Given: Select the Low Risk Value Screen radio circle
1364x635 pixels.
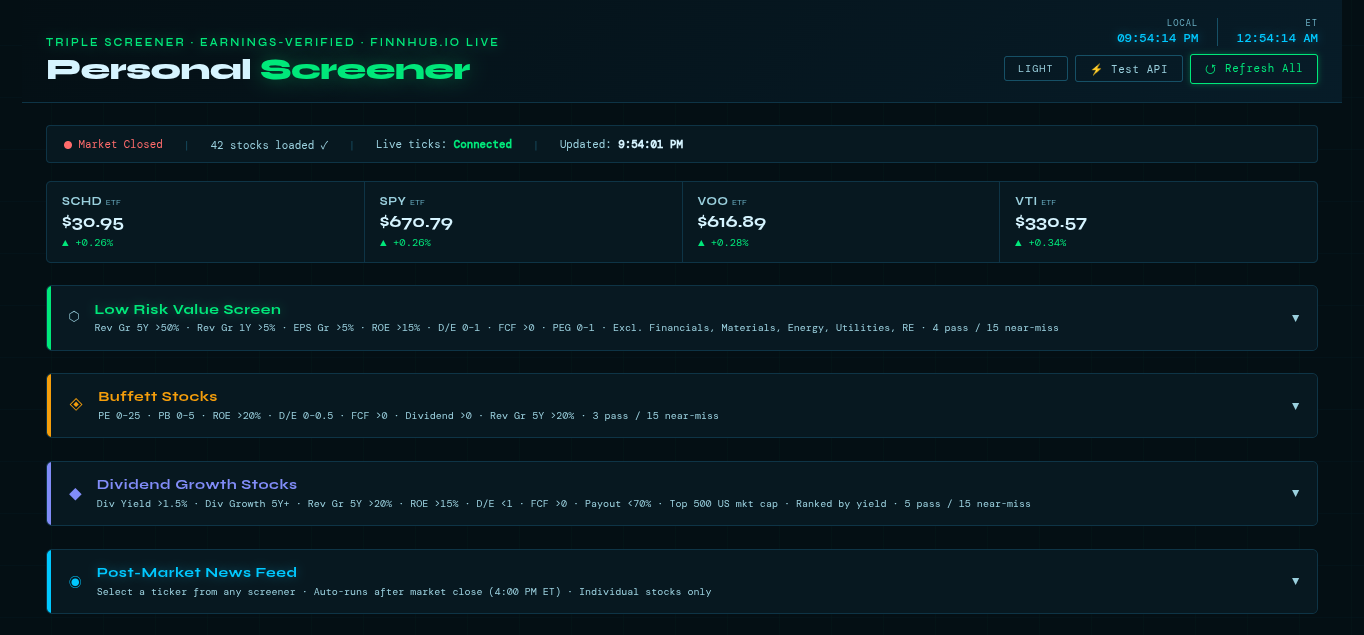Looking at the screenshot, I should [74, 317].
